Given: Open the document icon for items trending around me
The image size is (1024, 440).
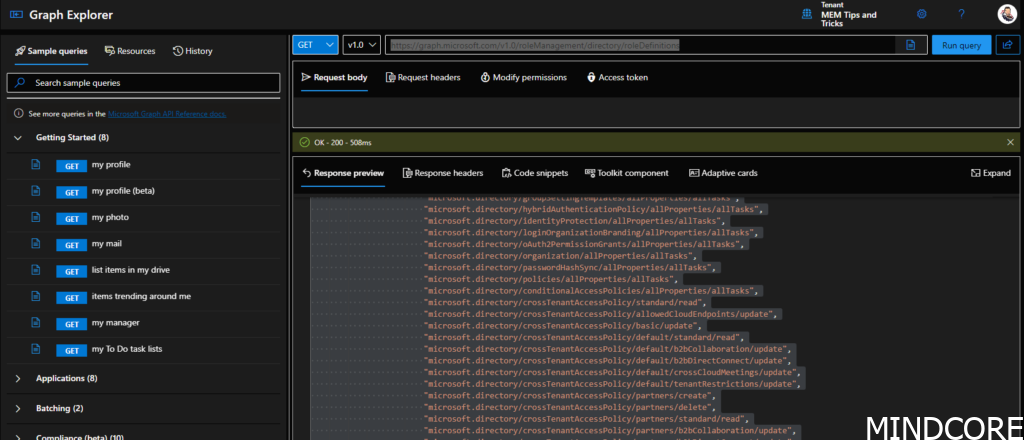Looking at the screenshot, I should tap(37, 296).
